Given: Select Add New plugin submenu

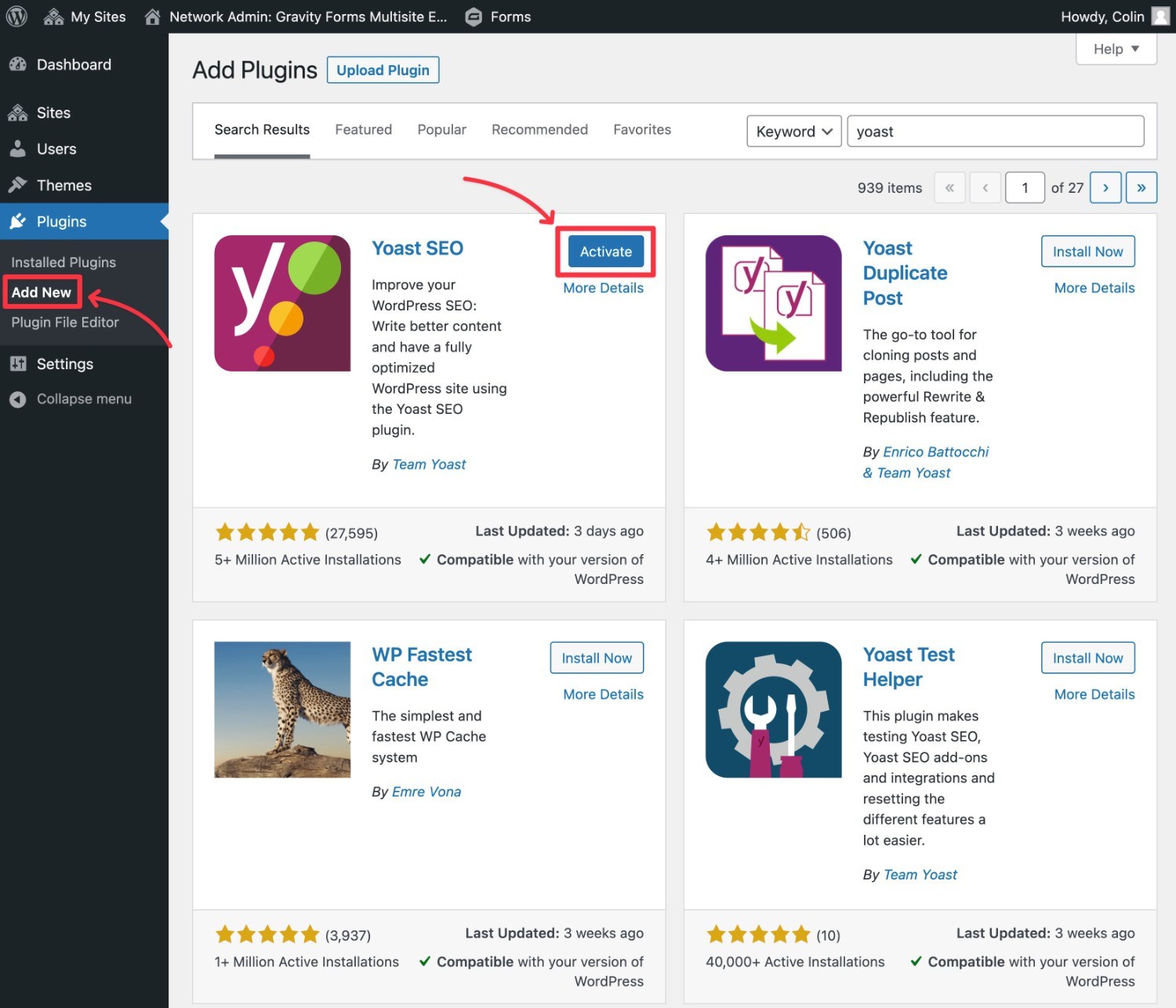Looking at the screenshot, I should click(x=42, y=292).
